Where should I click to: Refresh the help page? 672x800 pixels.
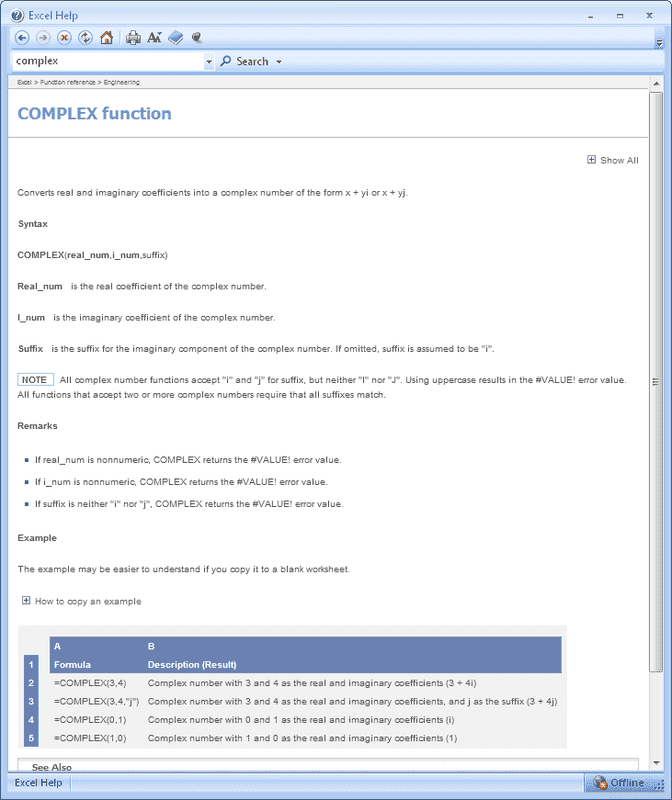(x=85, y=38)
